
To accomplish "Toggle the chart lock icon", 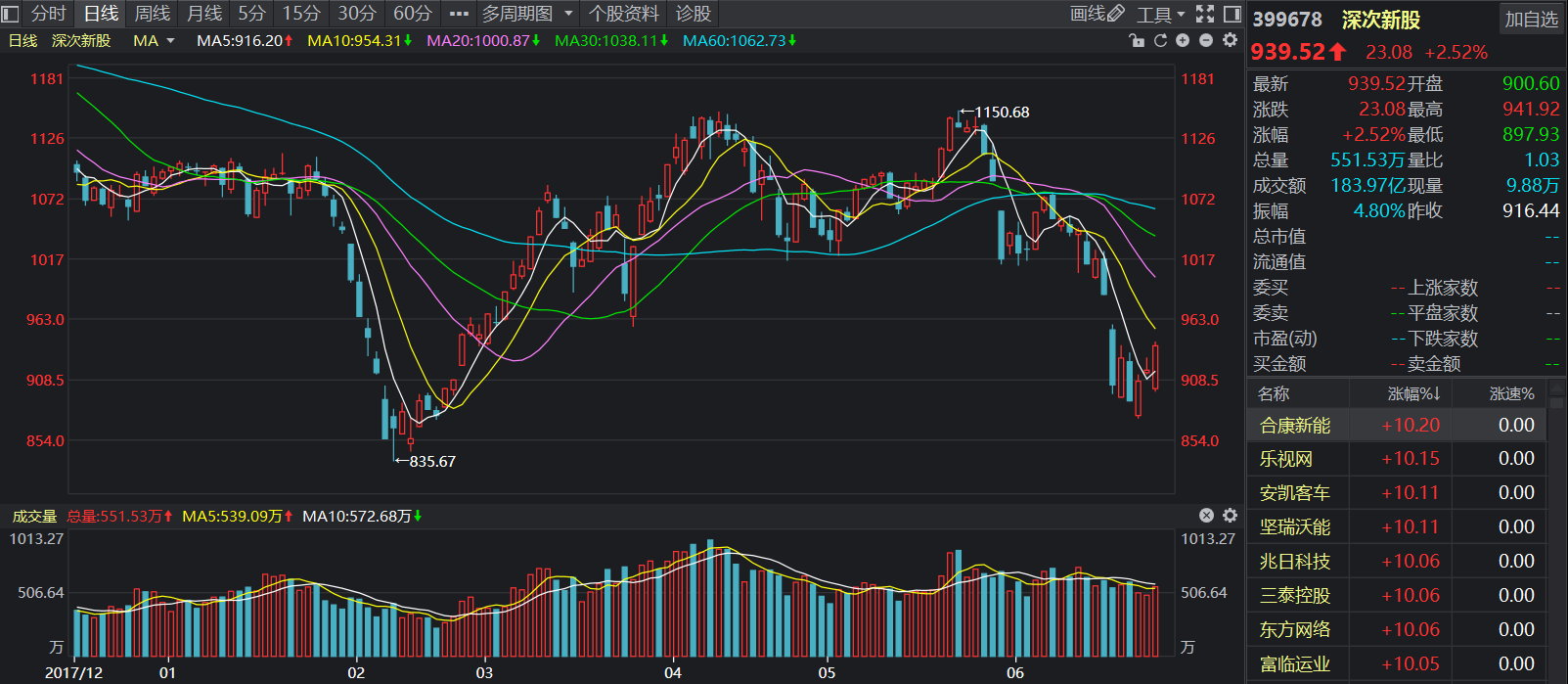I will point(1136,40).
